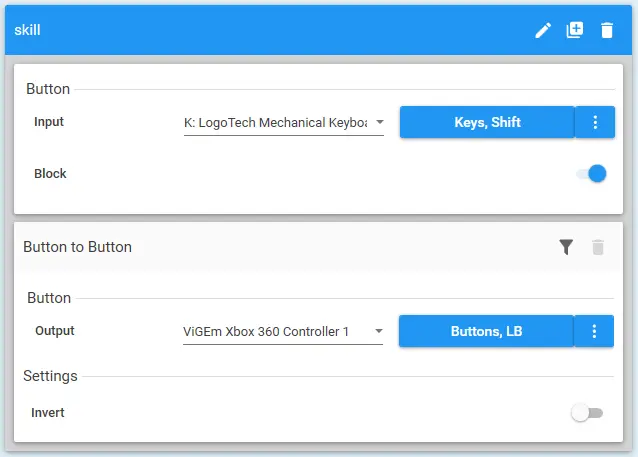
Task: Click the Block option label
Action: pos(50,174)
